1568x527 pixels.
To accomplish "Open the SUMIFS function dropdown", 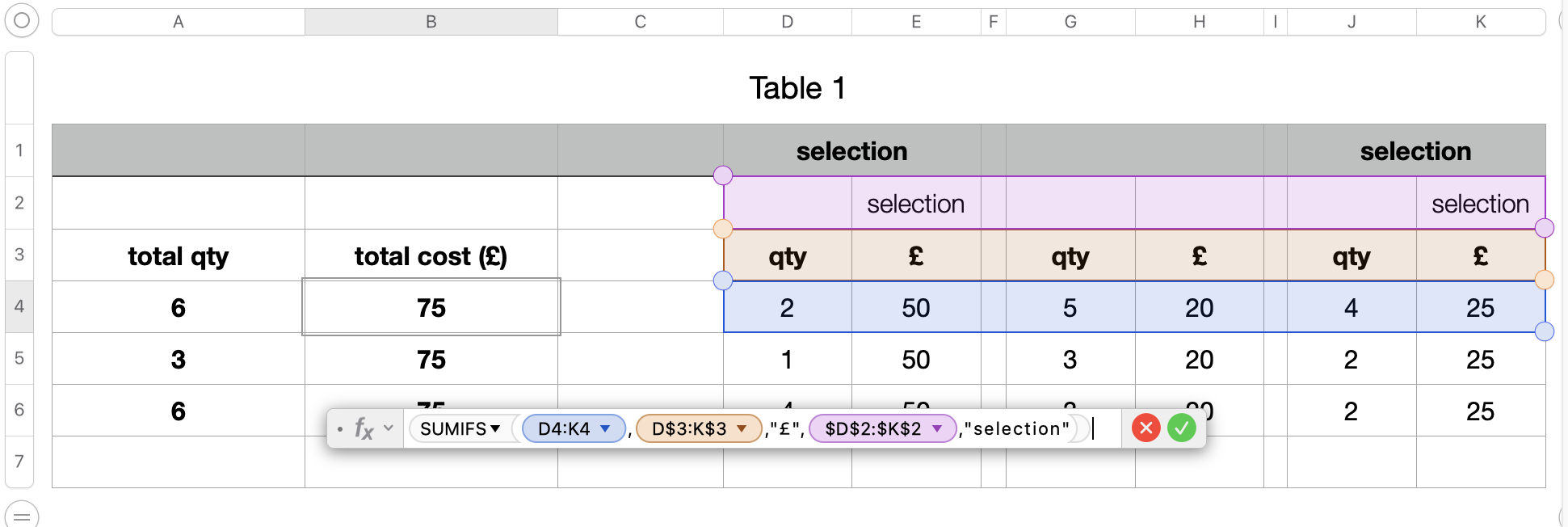I will [495, 428].
